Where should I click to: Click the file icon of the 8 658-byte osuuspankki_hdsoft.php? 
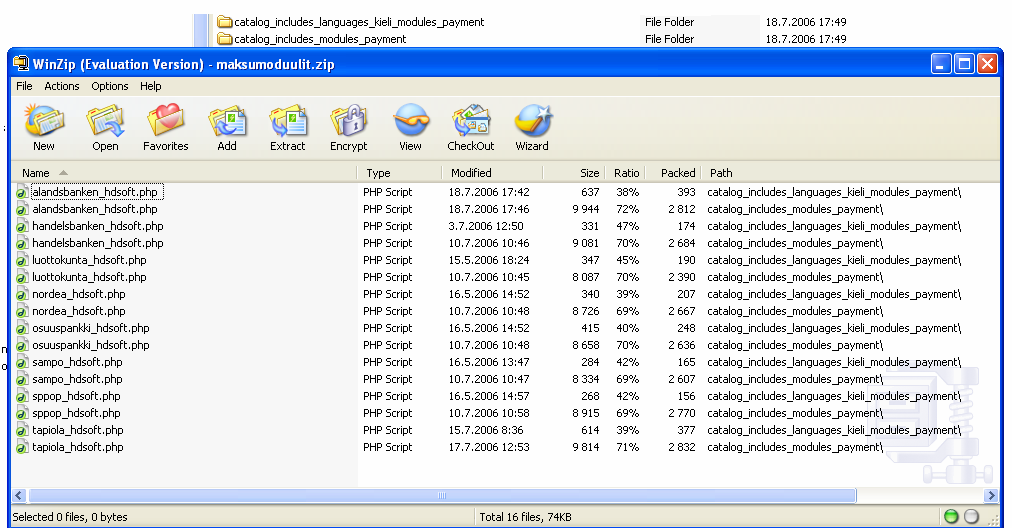click(22, 345)
